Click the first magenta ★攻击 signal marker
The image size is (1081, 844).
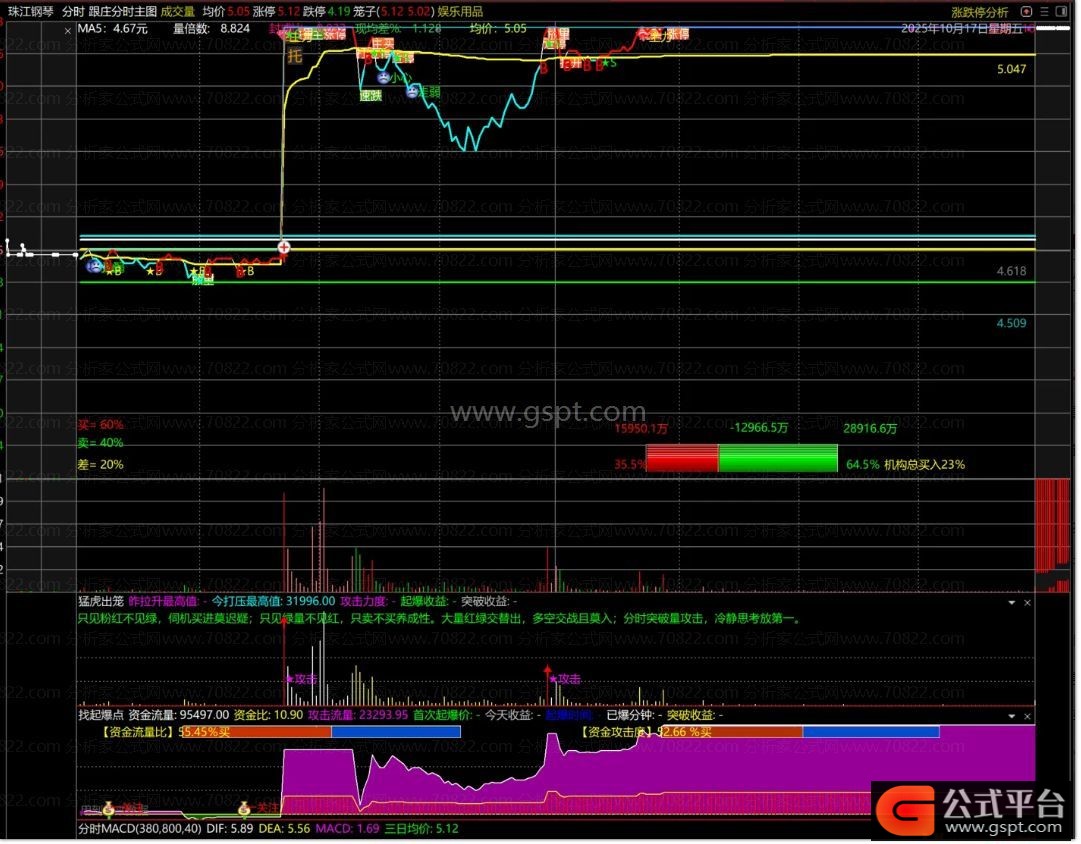(301, 679)
